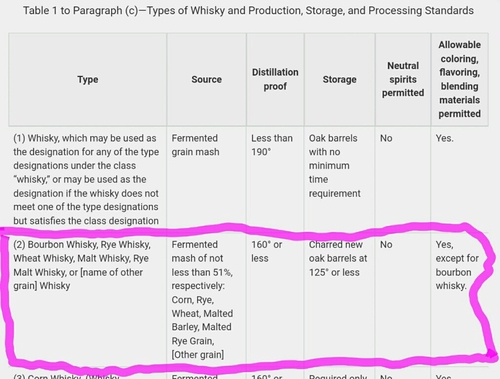Click the Storage column header
The image size is (500, 379).
(339, 79)
